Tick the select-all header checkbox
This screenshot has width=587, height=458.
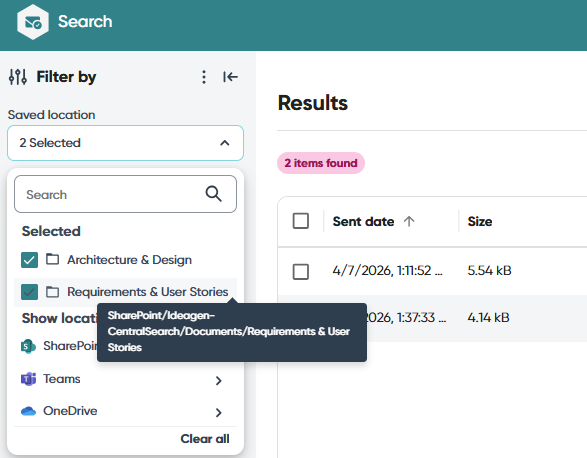click(x=301, y=221)
